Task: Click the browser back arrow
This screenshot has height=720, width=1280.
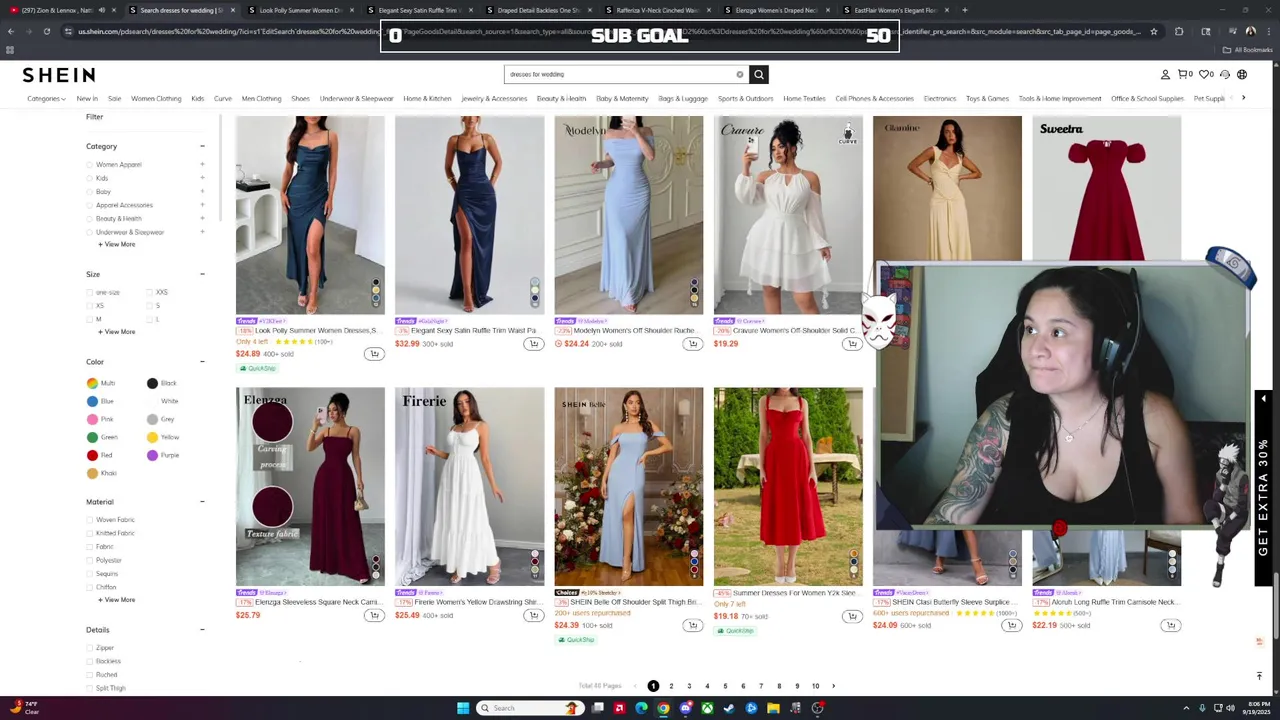Action: (11, 31)
